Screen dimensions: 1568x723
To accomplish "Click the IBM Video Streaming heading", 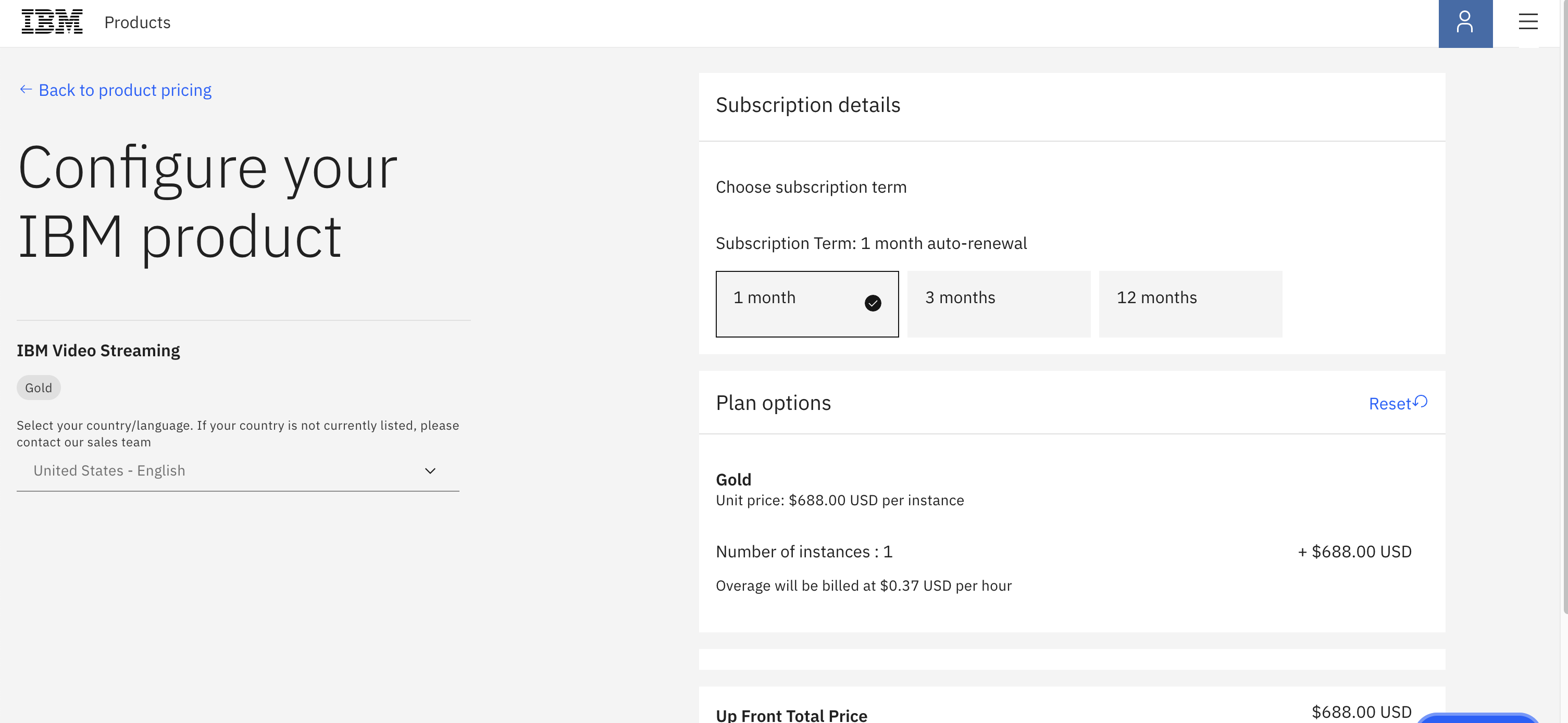I will click(98, 351).
